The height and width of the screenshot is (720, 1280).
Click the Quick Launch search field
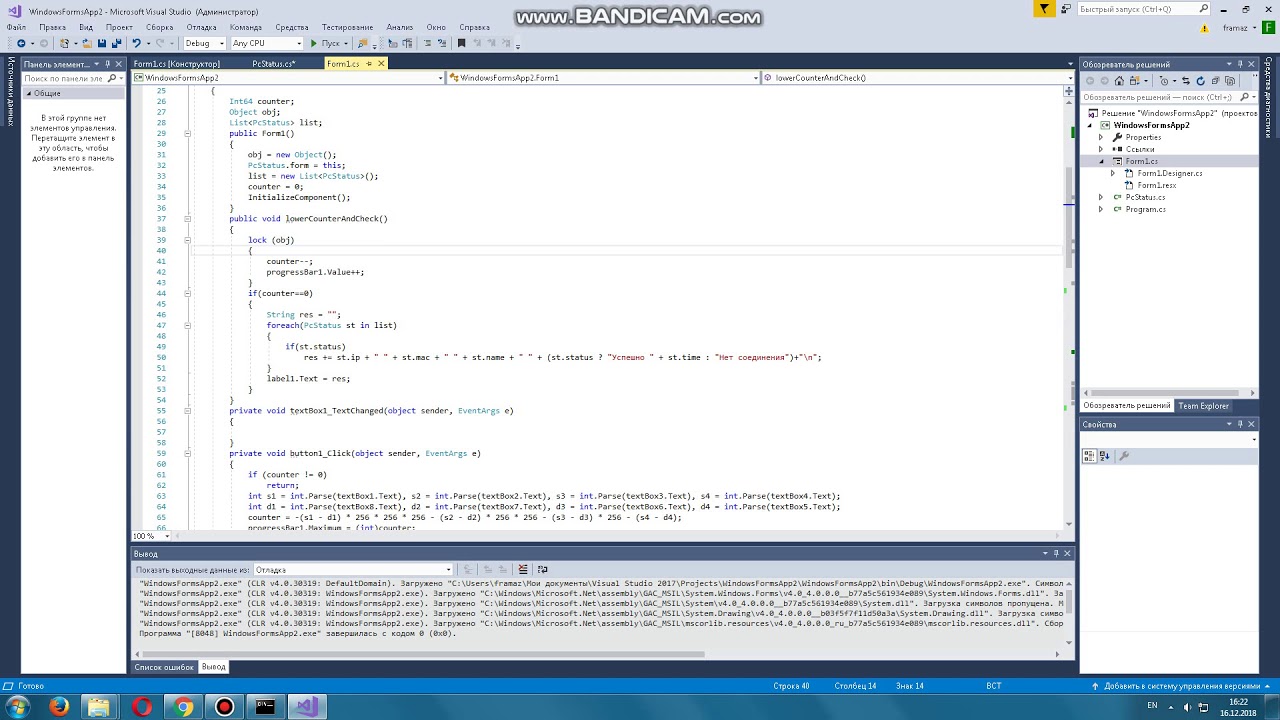[1138, 9]
